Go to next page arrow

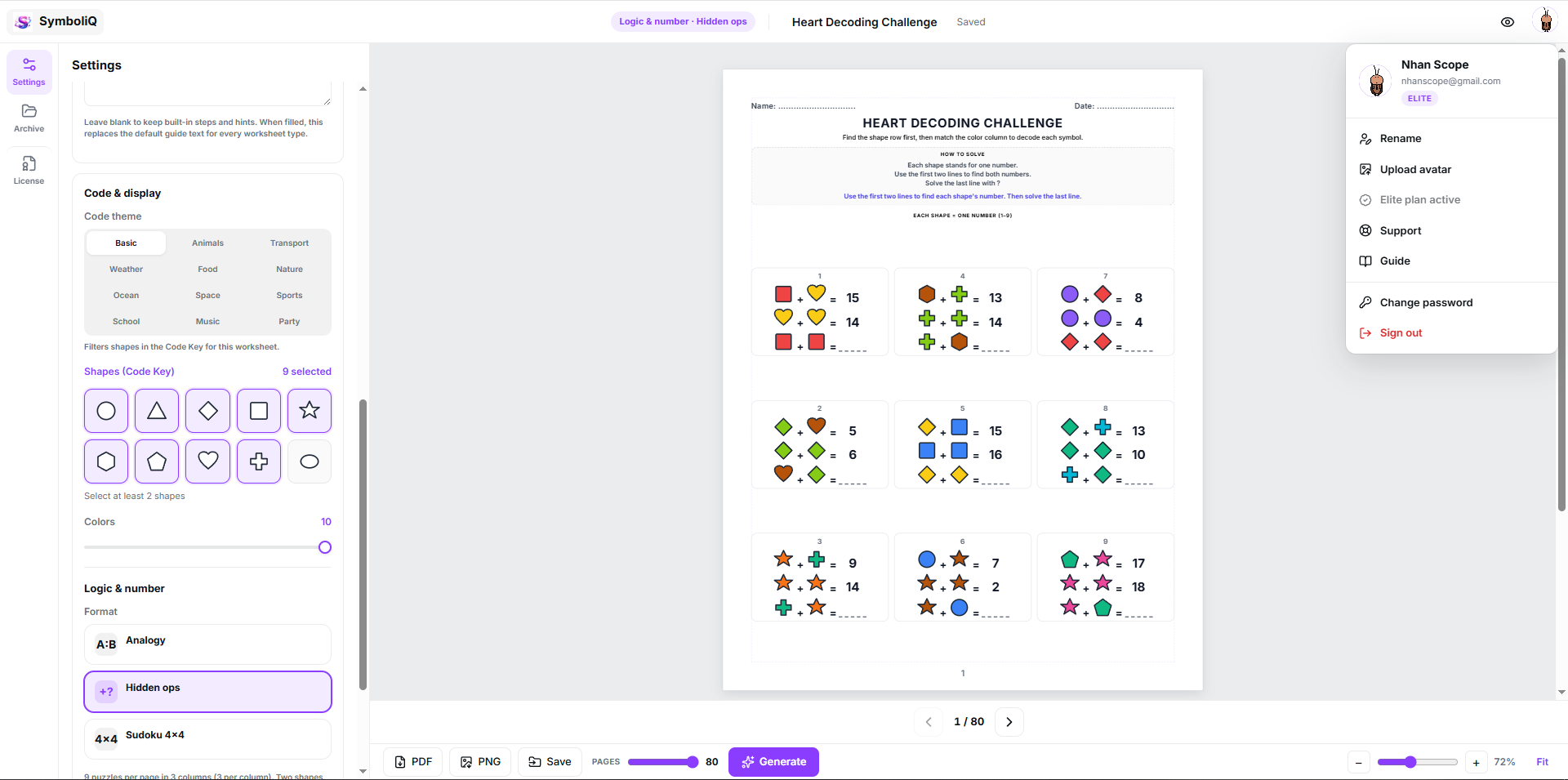click(x=1009, y=722)
